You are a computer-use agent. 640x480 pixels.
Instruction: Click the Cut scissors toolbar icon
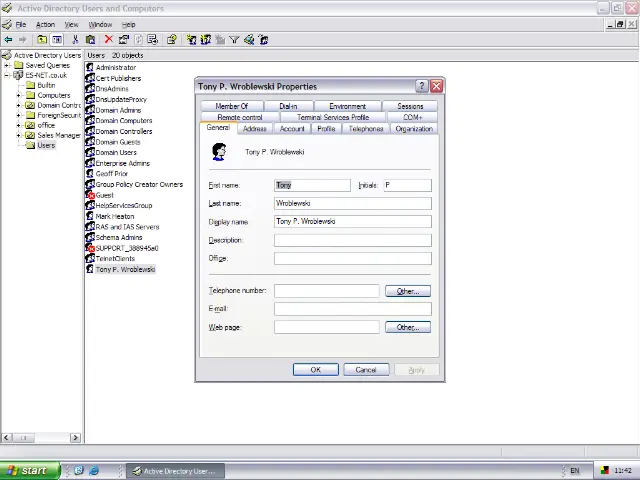click(75, 40)
